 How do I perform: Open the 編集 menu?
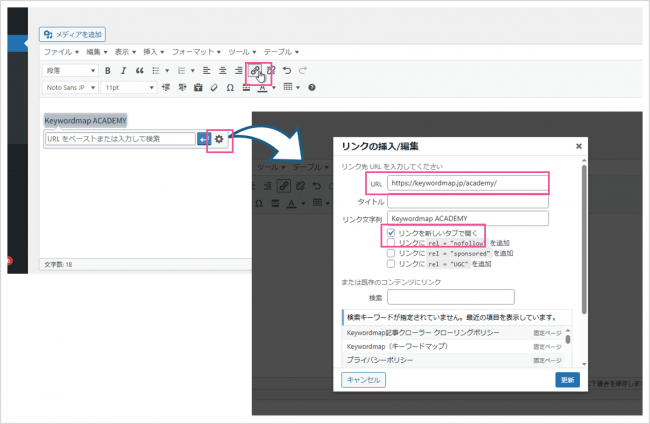point(97,52)
